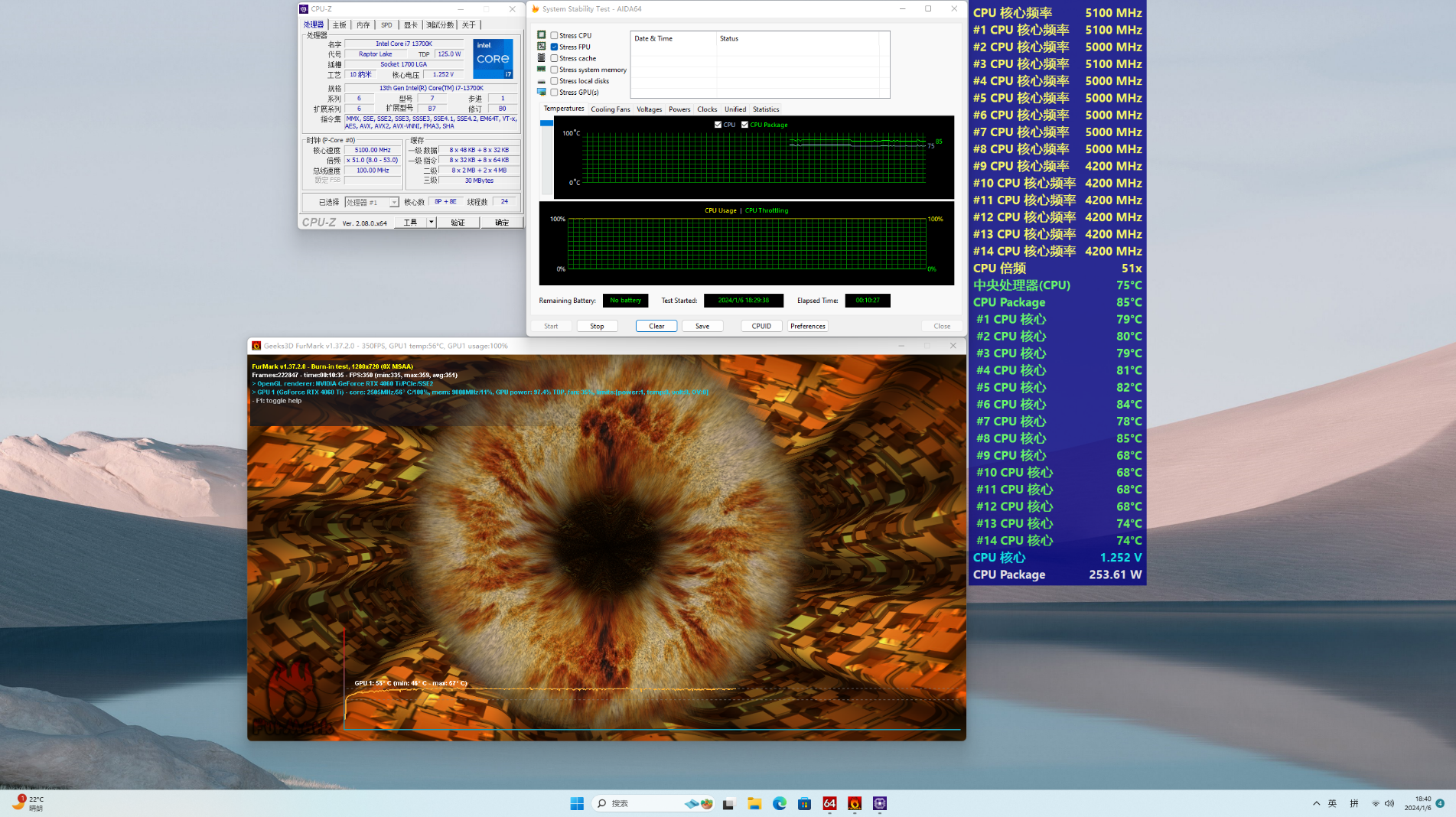Click the Stress FPU icon in AIDA64
The width and height of the screenshot is (1456, 817).
(542, 47)
